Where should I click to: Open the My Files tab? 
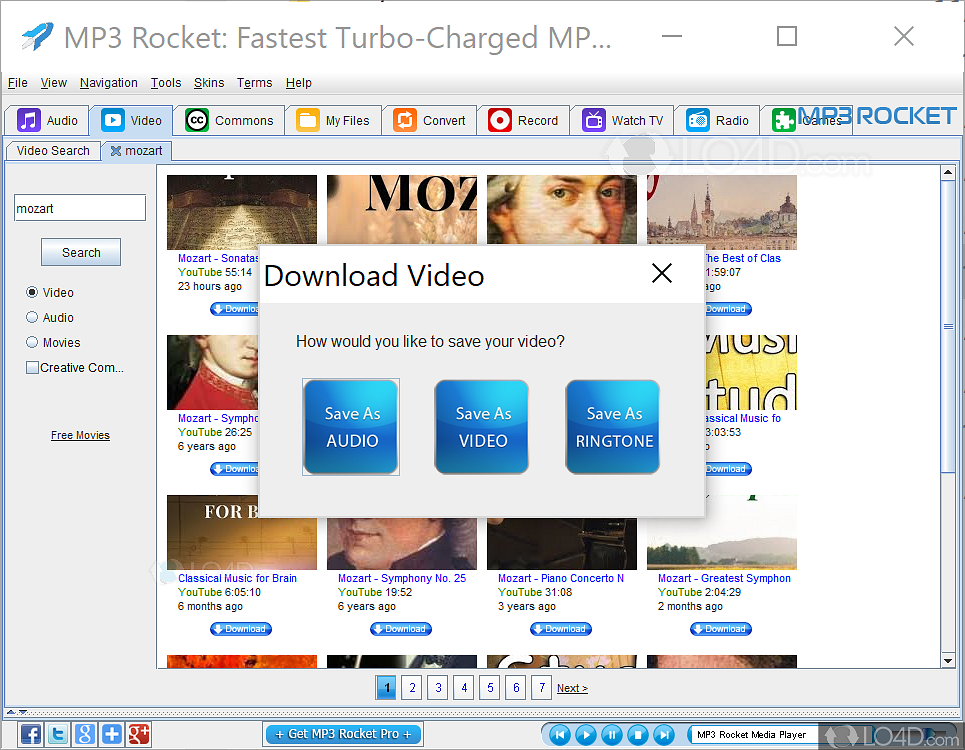(333, 120)
